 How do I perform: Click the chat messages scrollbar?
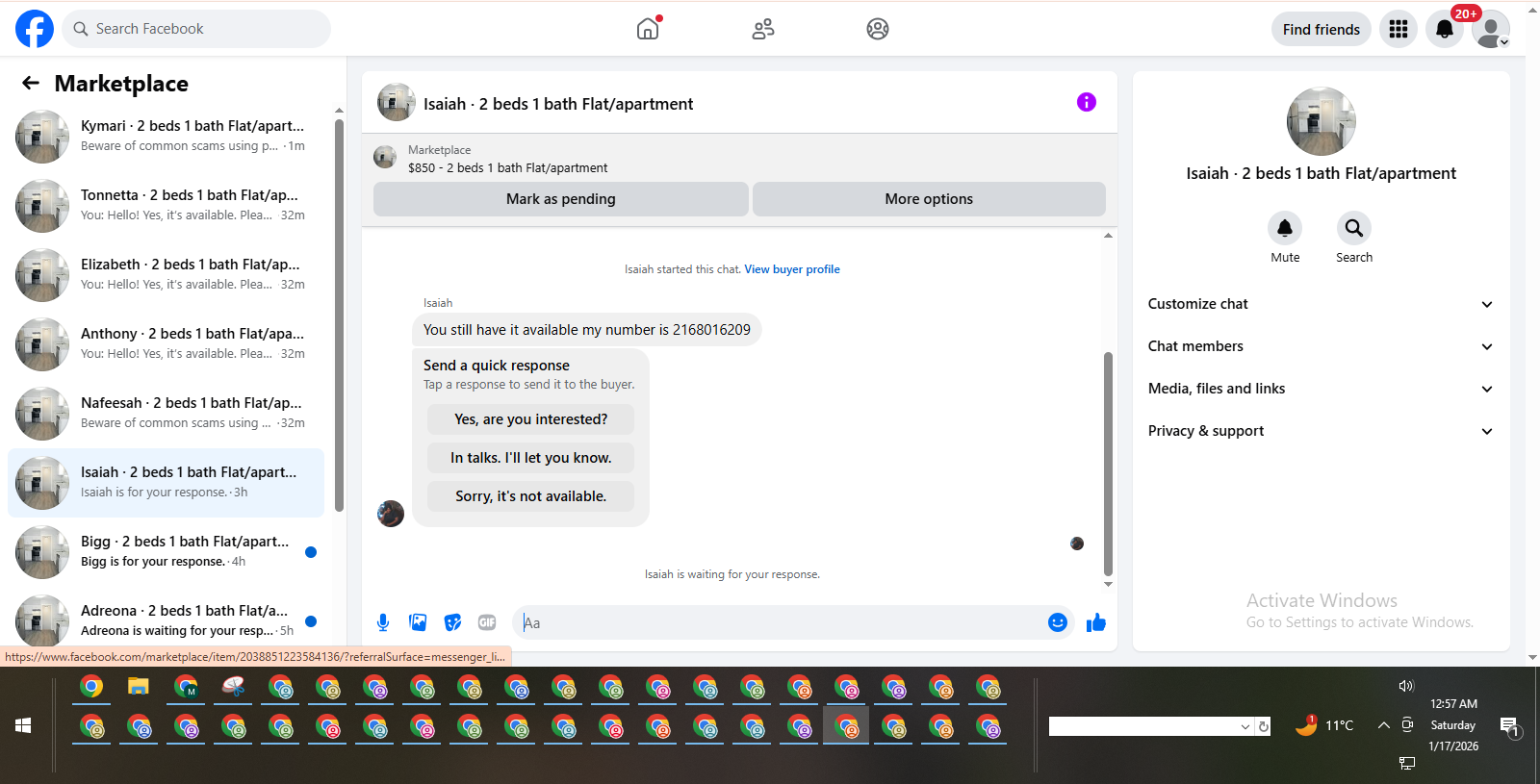[1108, 464]
